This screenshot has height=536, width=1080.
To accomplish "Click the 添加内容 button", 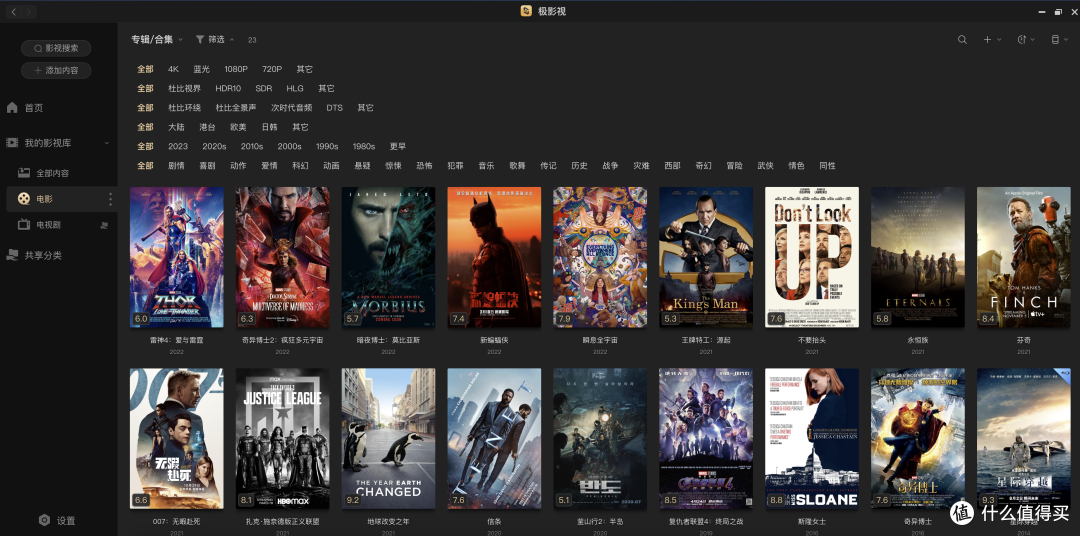I will tap(56, 70).
